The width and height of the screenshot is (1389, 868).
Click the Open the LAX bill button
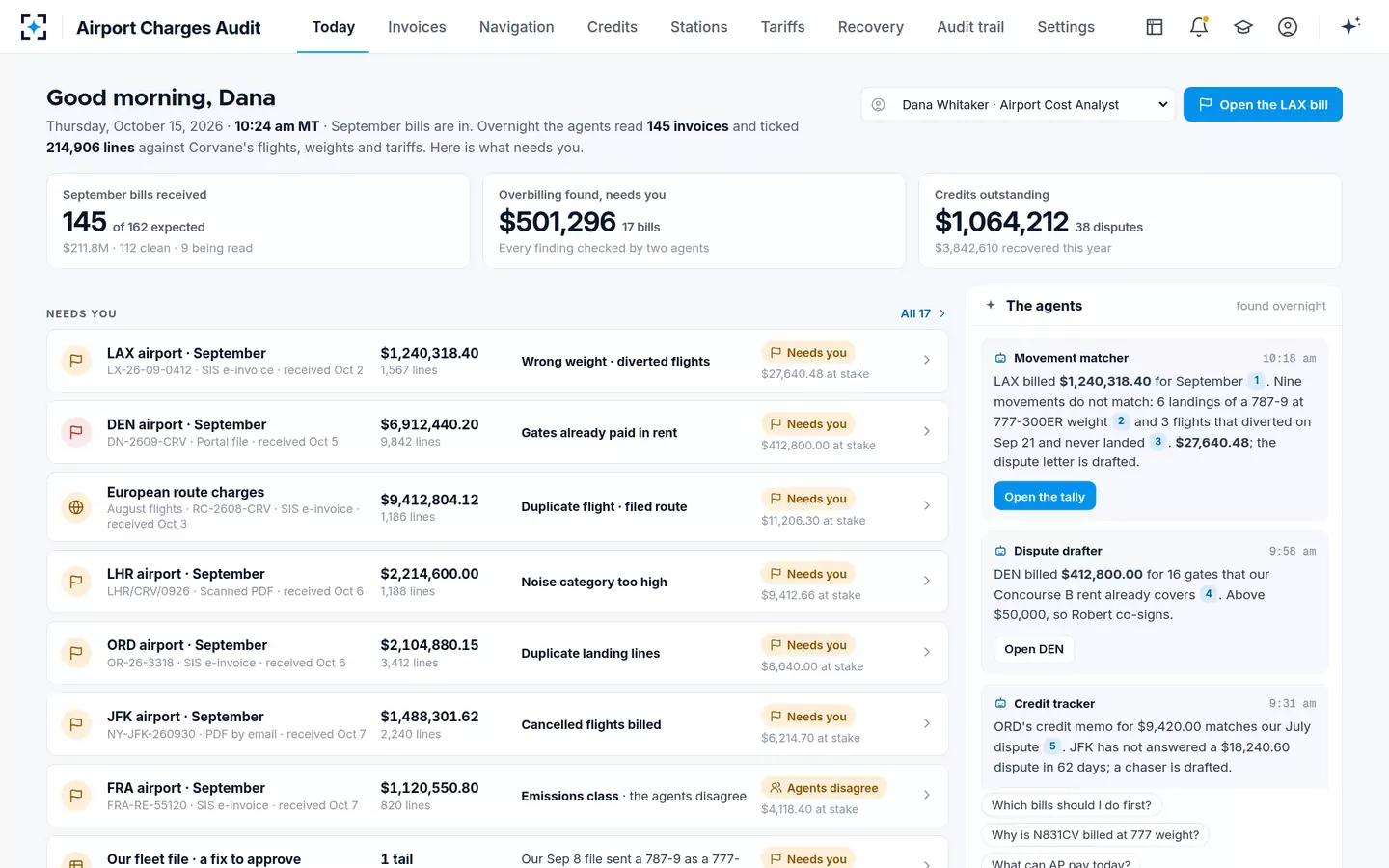(x=1263, y=104)
